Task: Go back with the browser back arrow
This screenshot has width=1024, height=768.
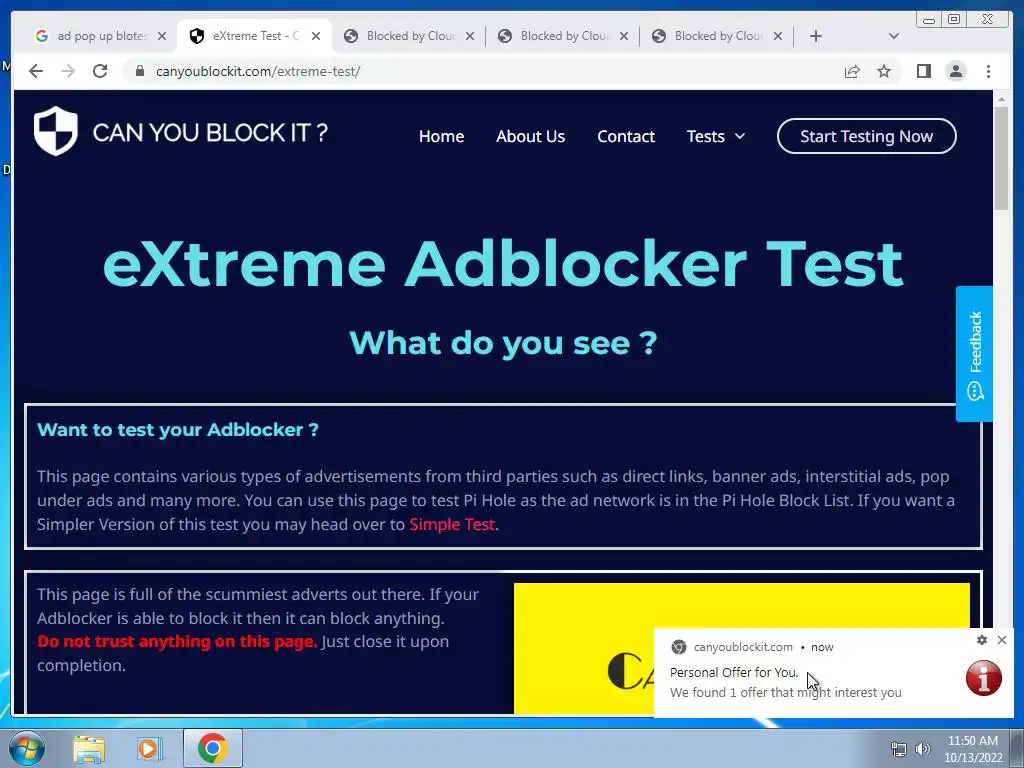Action: pos(36,71)
